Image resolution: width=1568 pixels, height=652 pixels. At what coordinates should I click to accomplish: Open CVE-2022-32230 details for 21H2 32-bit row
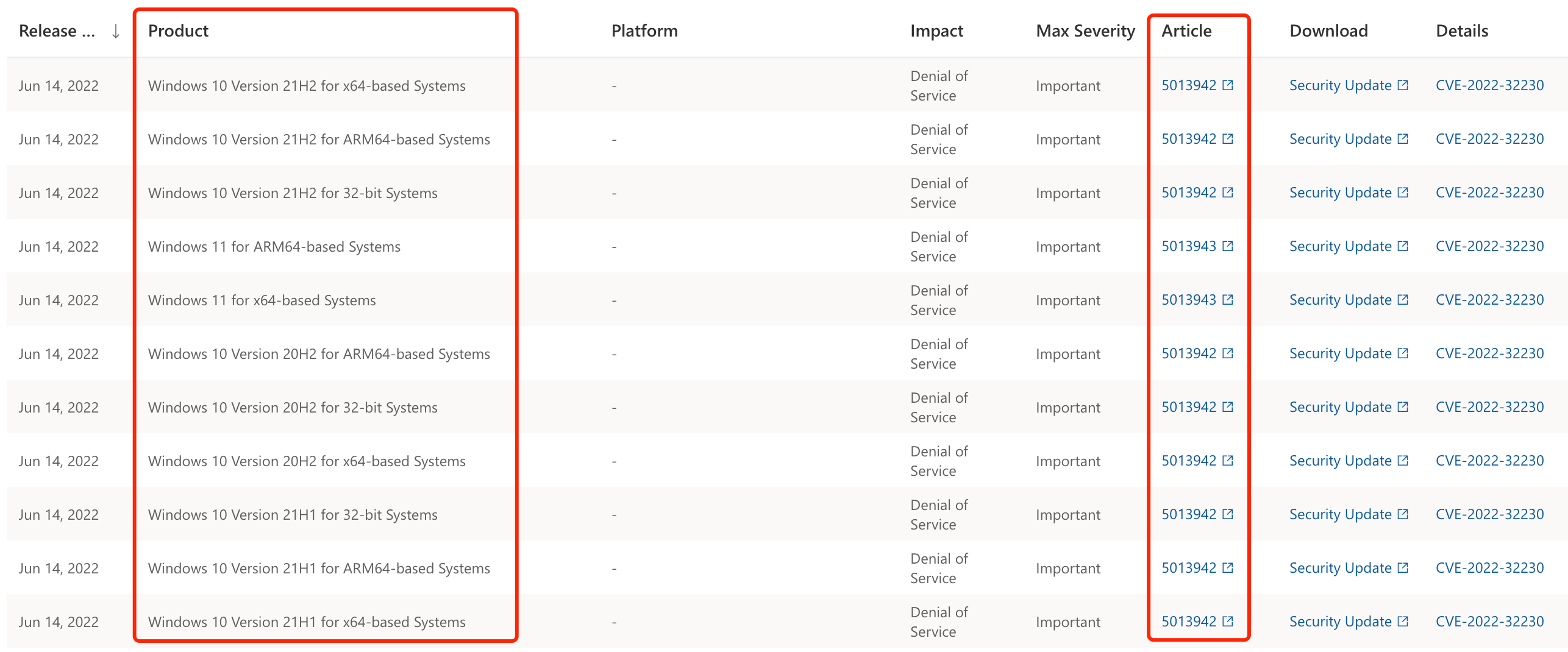click(1489, 193)
